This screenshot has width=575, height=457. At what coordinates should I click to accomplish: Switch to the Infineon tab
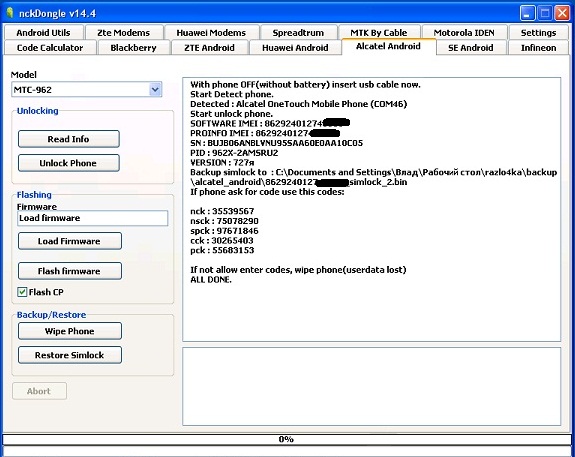point(538,48)
